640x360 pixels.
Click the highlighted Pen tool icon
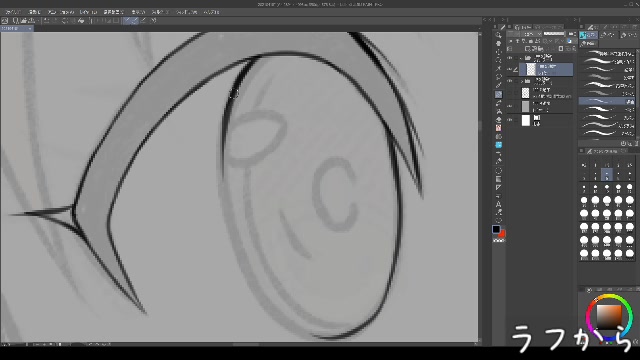click(x=498, y=94)
